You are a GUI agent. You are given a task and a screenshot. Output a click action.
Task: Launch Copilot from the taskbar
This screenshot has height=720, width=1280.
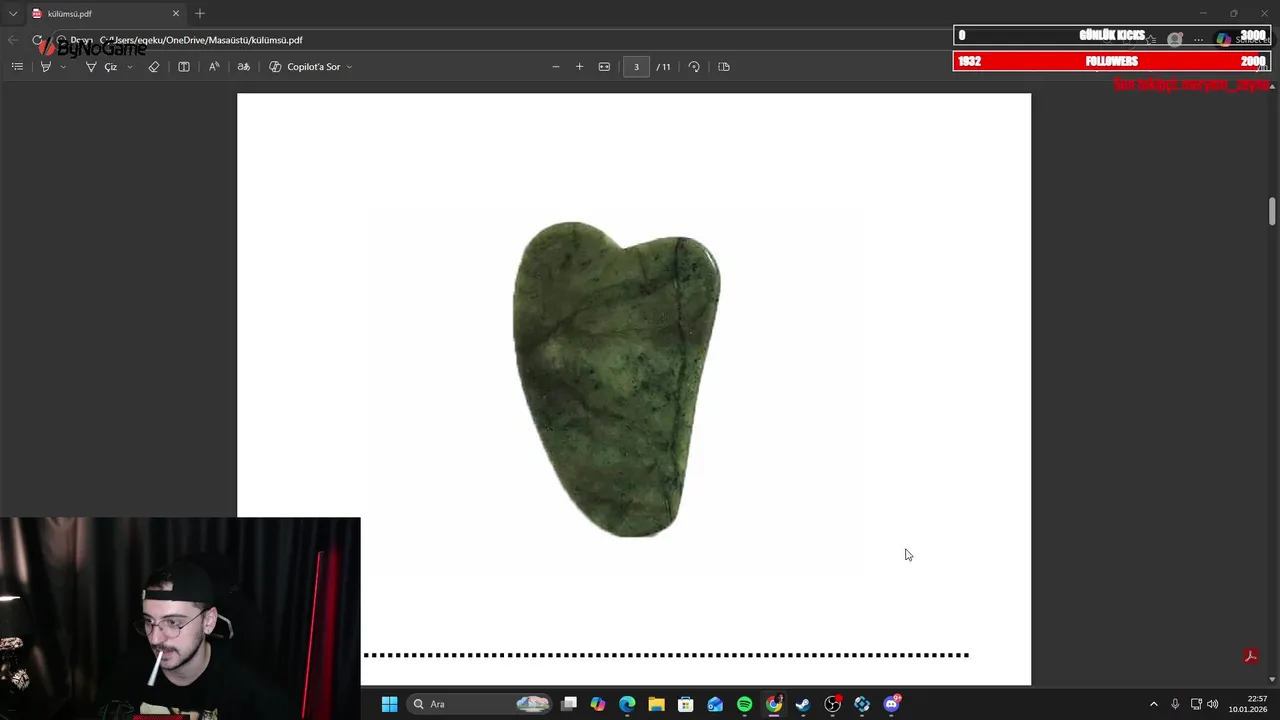click(x=598, y=704)
